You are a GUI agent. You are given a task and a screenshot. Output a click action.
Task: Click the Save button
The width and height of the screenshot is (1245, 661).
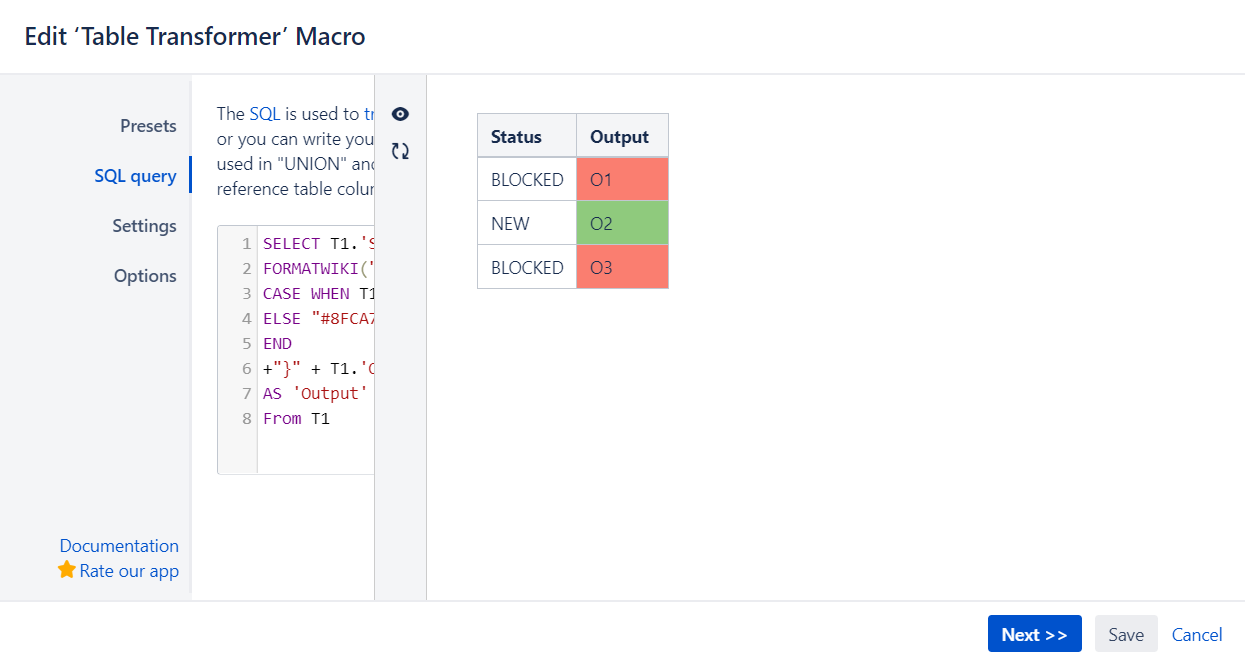pyautogui.click(x=1126, y=634)
